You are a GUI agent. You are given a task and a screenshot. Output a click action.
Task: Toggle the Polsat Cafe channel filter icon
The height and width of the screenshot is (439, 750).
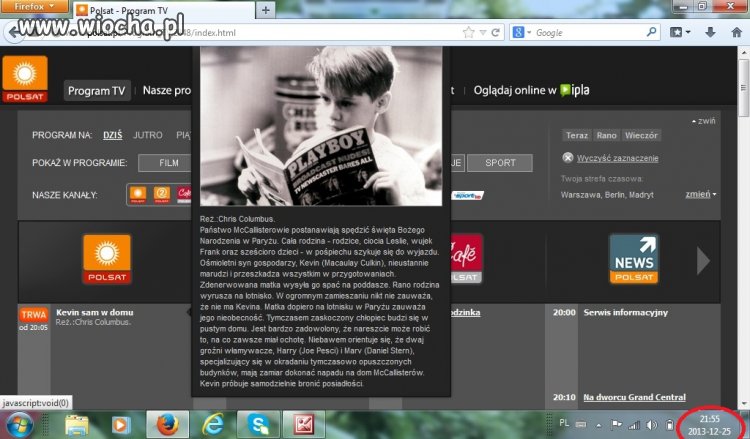pos(184,195)
